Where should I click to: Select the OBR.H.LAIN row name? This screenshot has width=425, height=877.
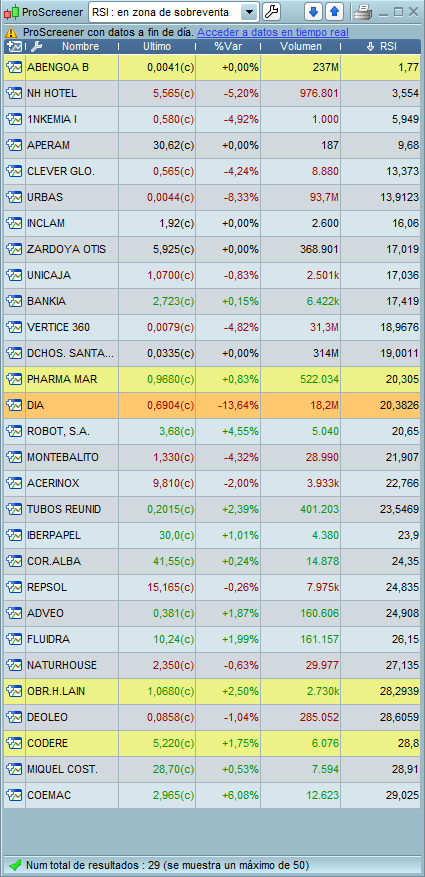(56, 692)
